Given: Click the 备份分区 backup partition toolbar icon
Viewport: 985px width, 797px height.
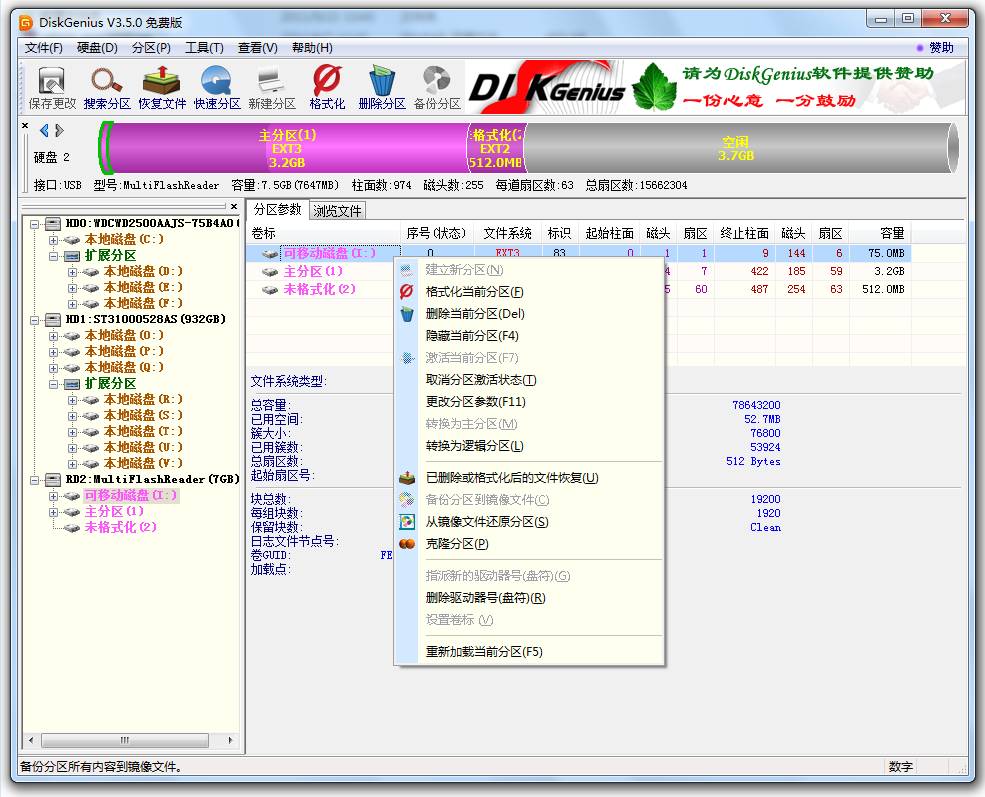Looking at the screenshot, I should 437,87.
